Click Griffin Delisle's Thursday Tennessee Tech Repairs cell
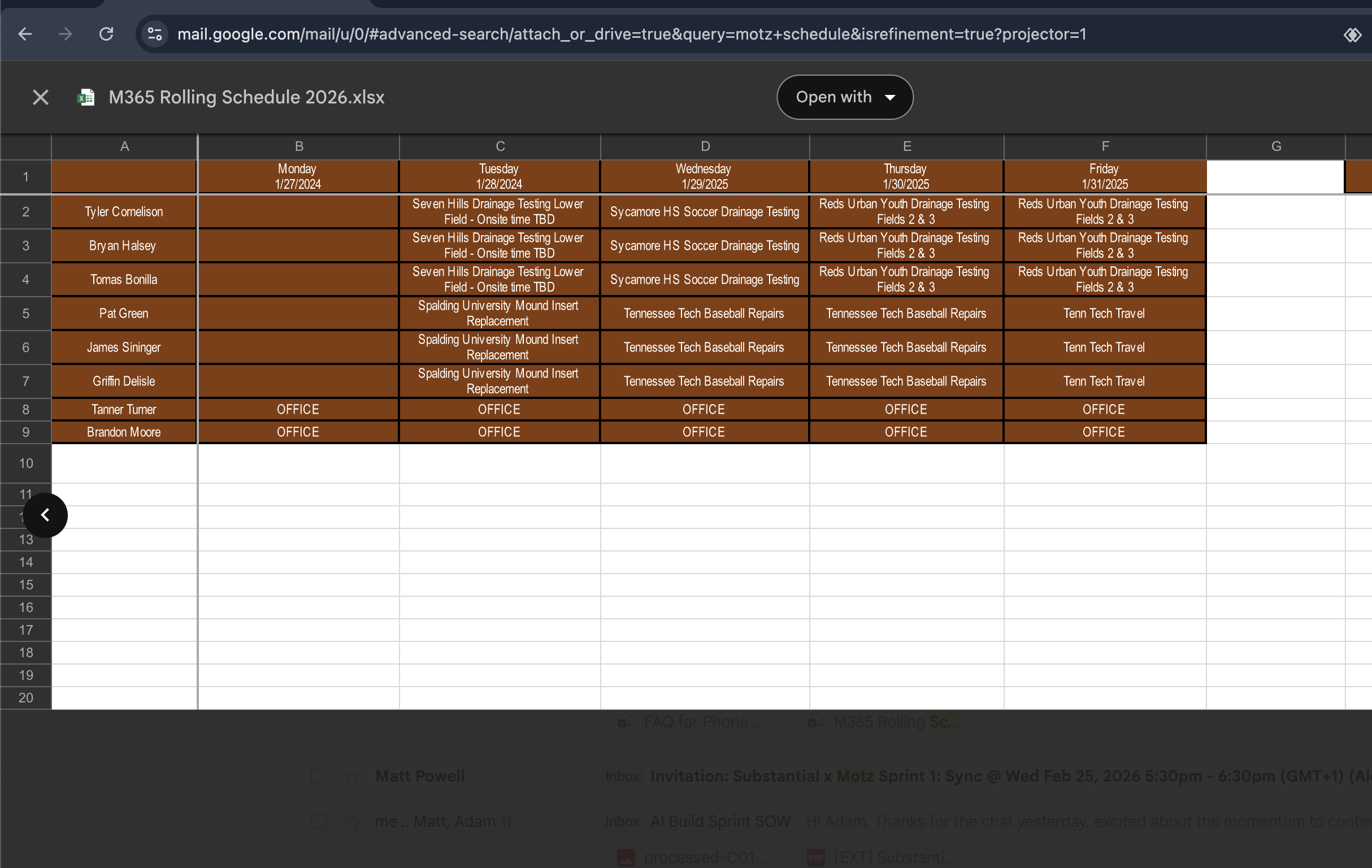 click(906, 381)
